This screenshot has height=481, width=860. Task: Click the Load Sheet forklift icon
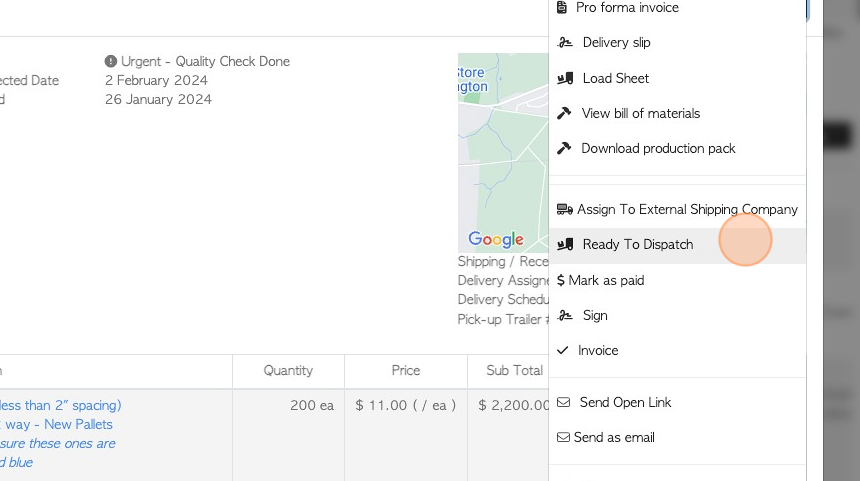[x=565, y=78]
